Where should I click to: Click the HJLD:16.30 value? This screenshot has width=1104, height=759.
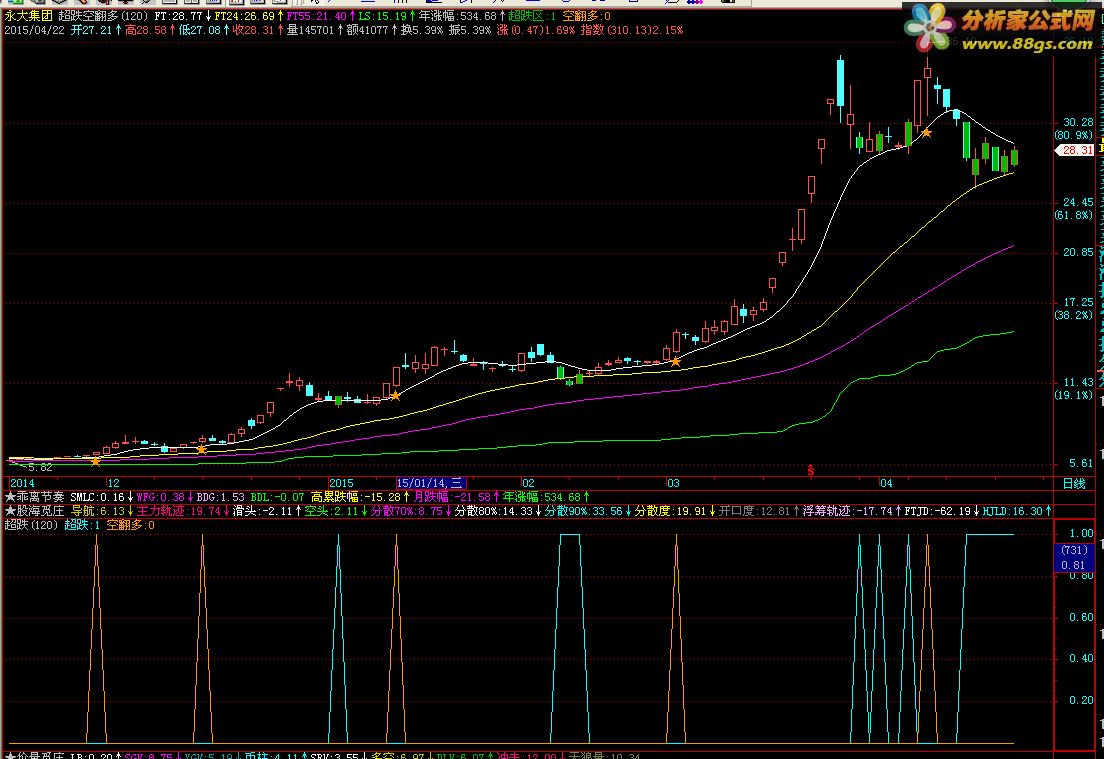point(1012,511)
